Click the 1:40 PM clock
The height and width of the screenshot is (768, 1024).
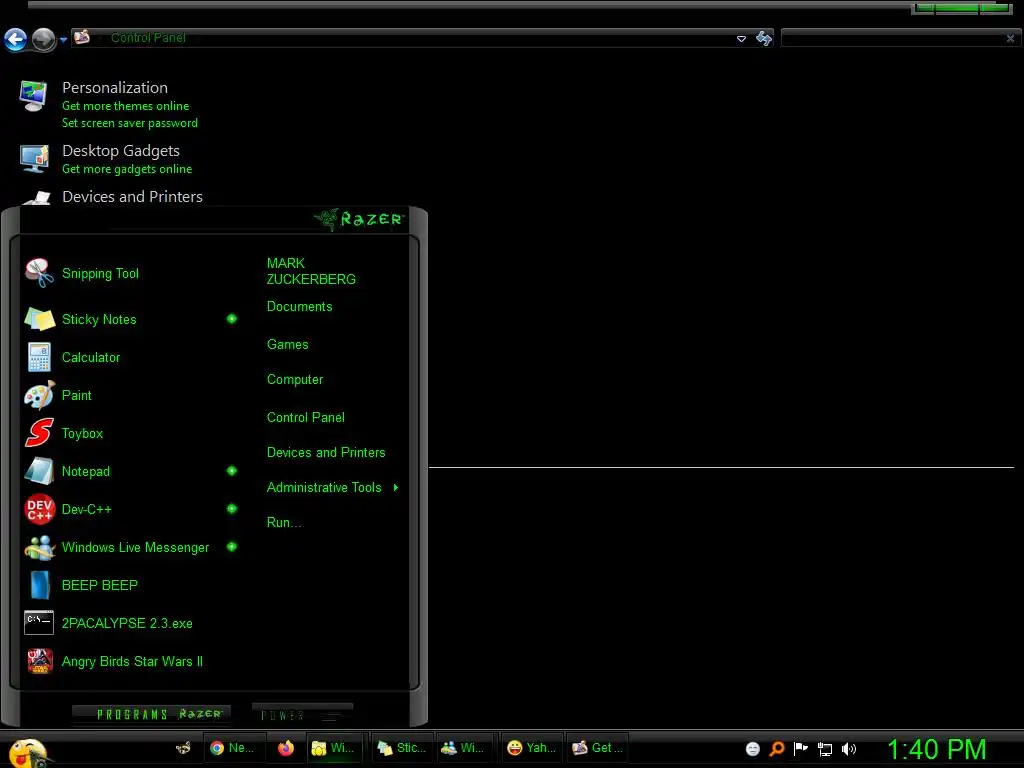tap(936, 749)
